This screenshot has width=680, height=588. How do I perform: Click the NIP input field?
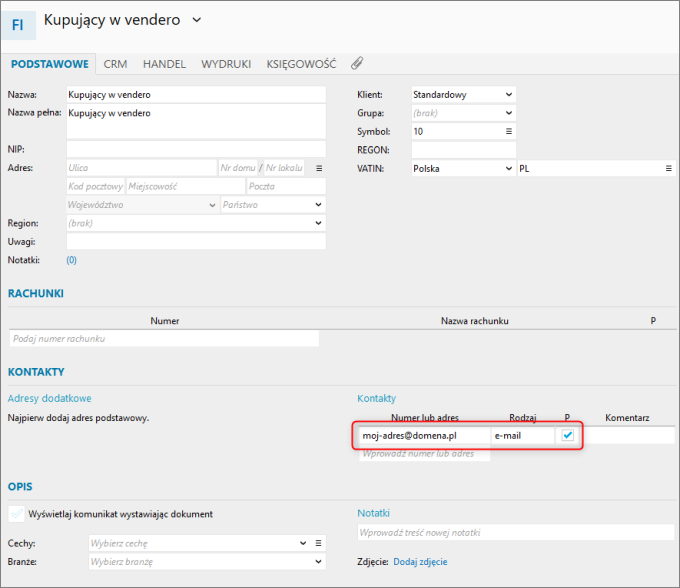point(195,149)
